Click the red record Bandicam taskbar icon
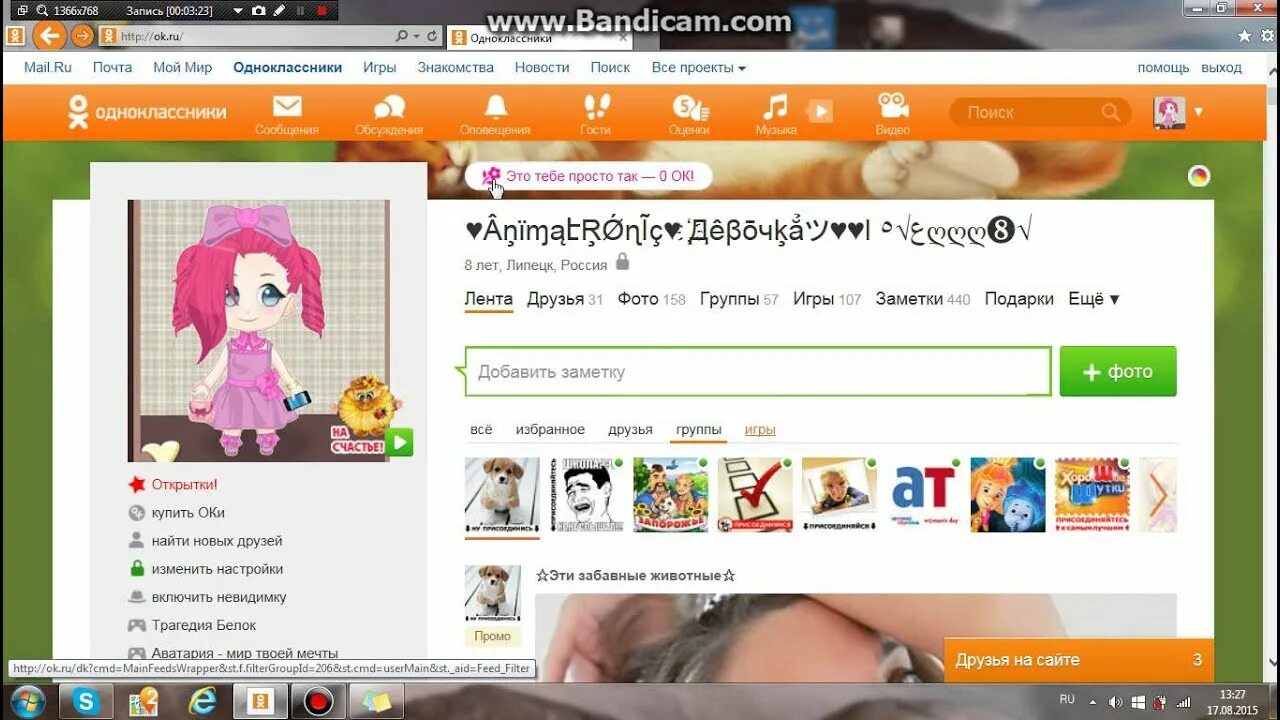 click(318, 702)
